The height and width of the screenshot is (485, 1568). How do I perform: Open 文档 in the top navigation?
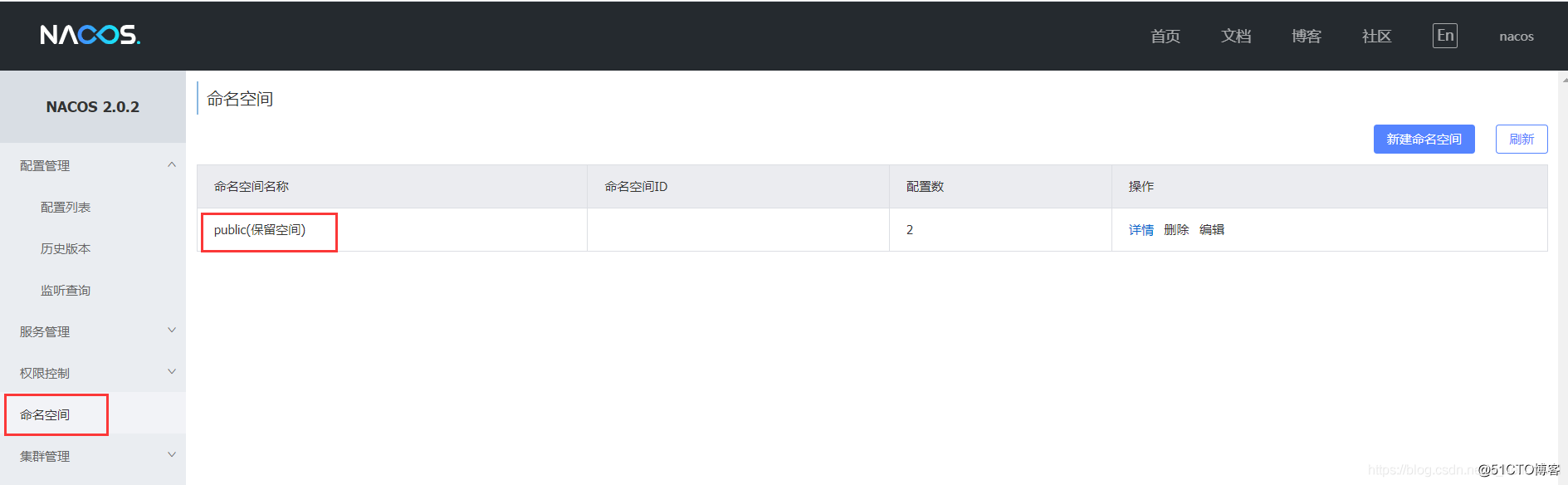click(x=1235, y=37)
